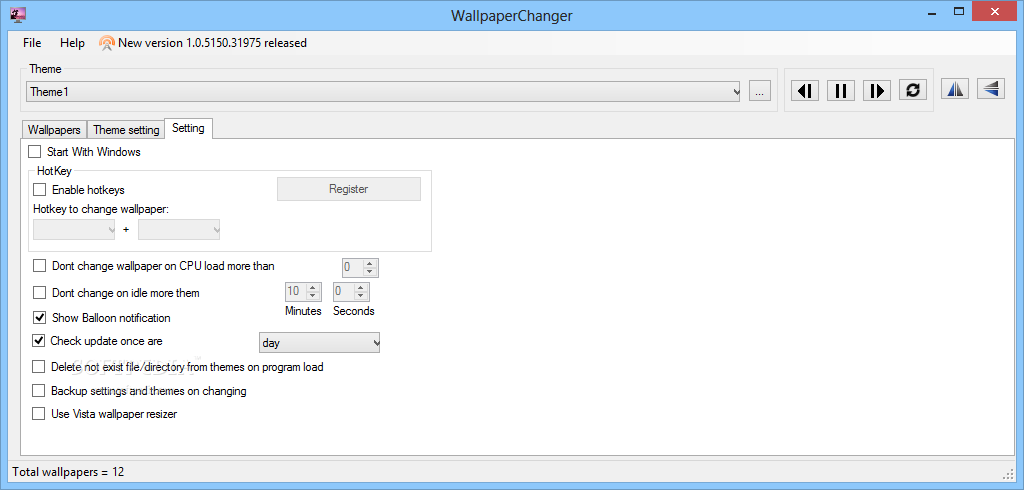Click the theme browse '...' button
The image size is (1024, 490).
click(760, 92)
